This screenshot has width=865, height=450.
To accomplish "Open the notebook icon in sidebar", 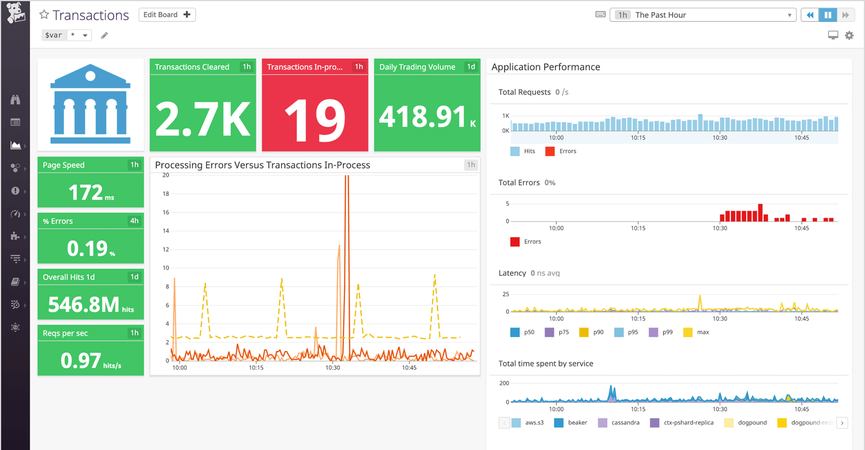I will pos(15,281).
